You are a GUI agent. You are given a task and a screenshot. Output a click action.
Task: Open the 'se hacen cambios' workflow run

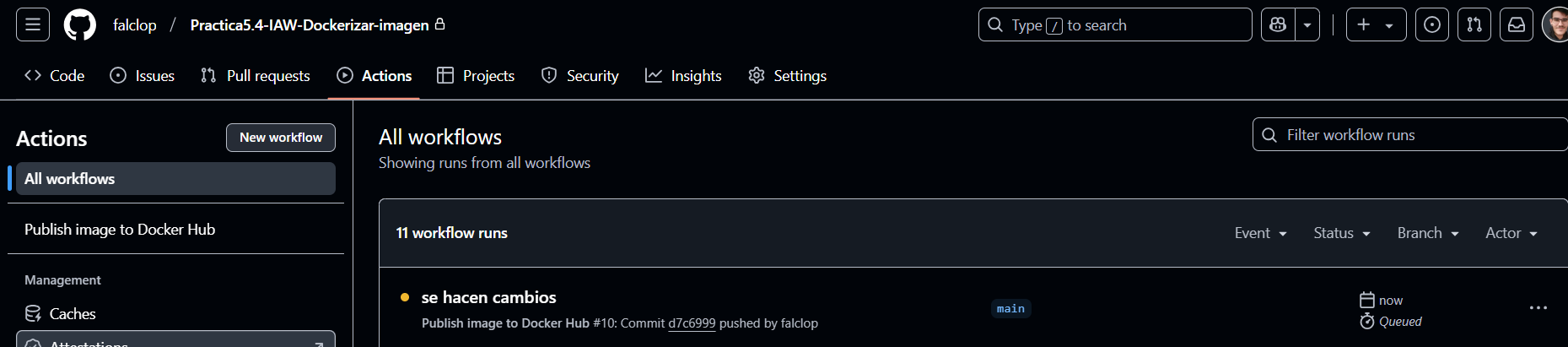coord(488,297)
